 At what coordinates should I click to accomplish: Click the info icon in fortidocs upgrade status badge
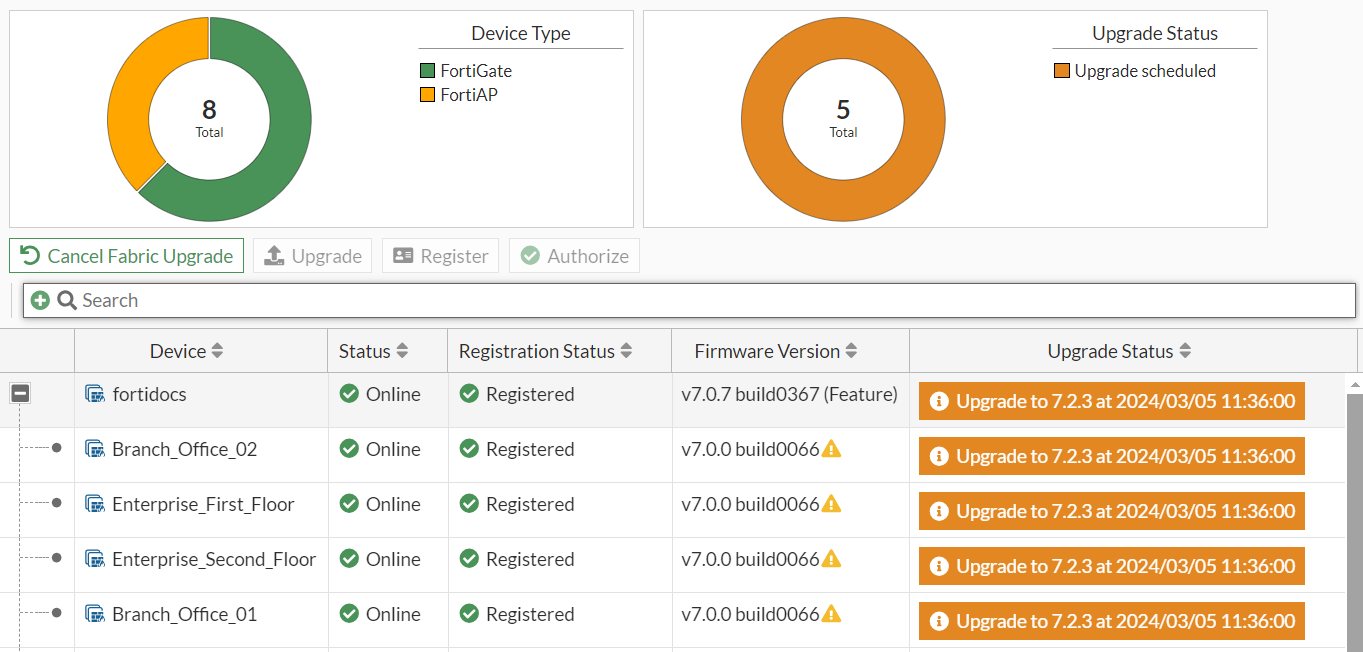point(939,400)
